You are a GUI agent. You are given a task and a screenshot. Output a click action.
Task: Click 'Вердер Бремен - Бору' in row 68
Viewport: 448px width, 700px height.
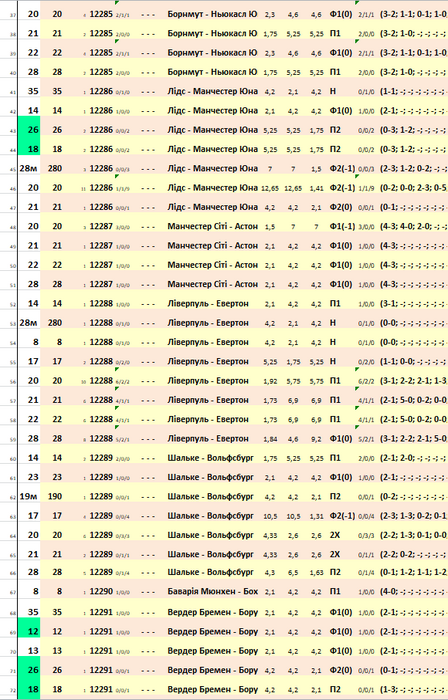click(x=213, y=612)
